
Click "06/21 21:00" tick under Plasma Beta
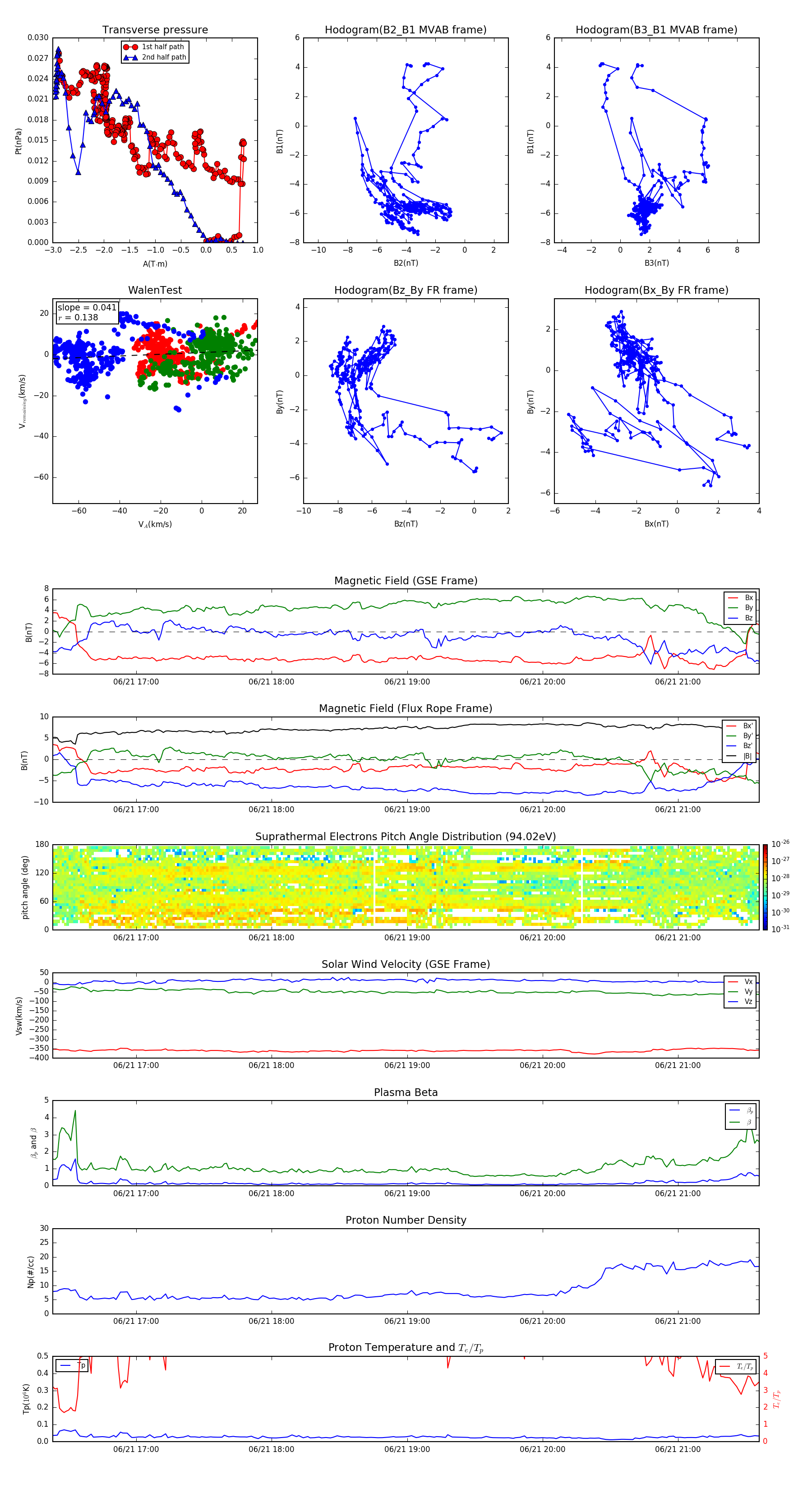(678, 1193)
